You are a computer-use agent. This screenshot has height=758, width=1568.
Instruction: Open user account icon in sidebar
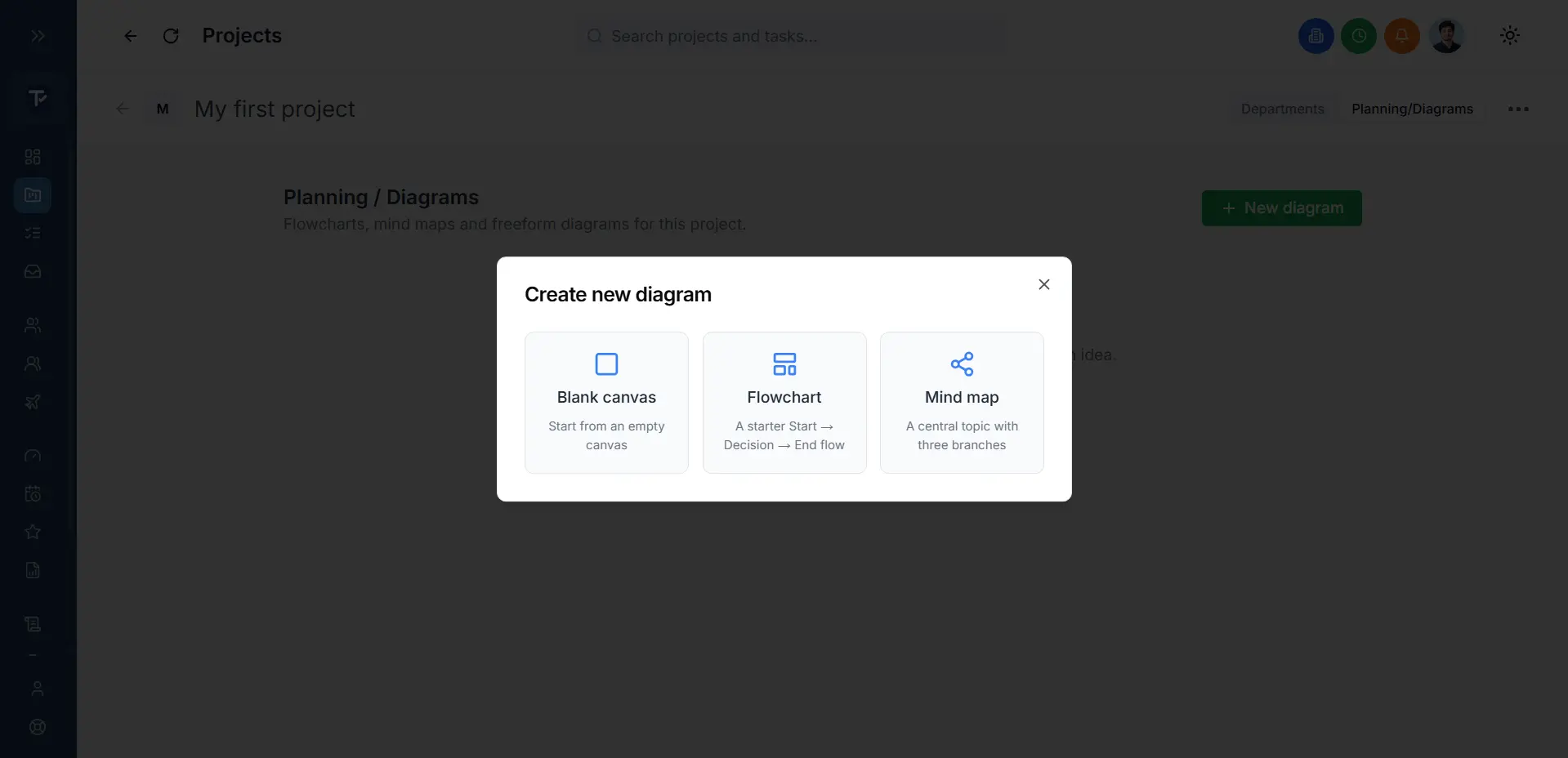tap(38, 689)
